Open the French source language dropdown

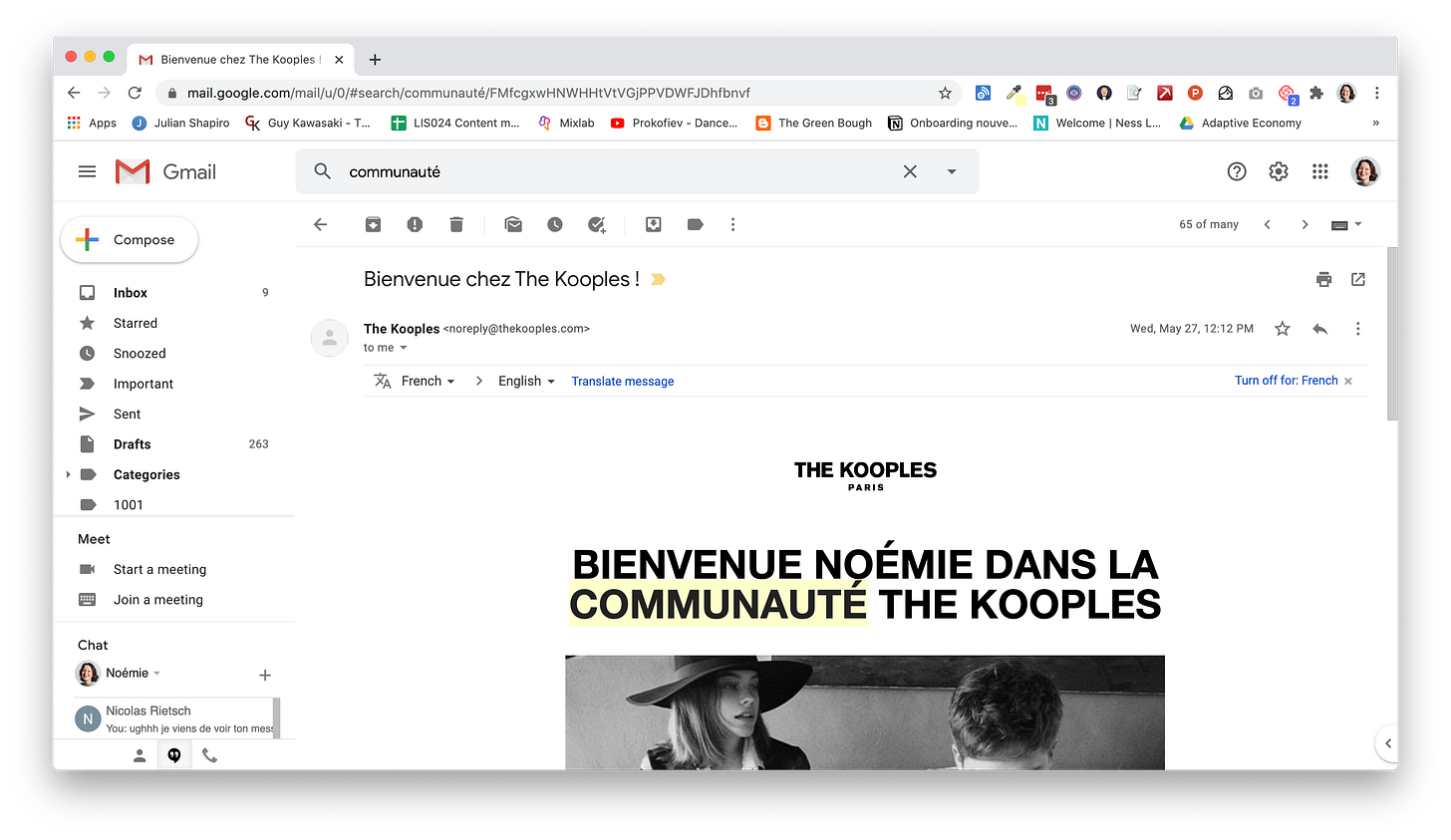pos(428,382)
